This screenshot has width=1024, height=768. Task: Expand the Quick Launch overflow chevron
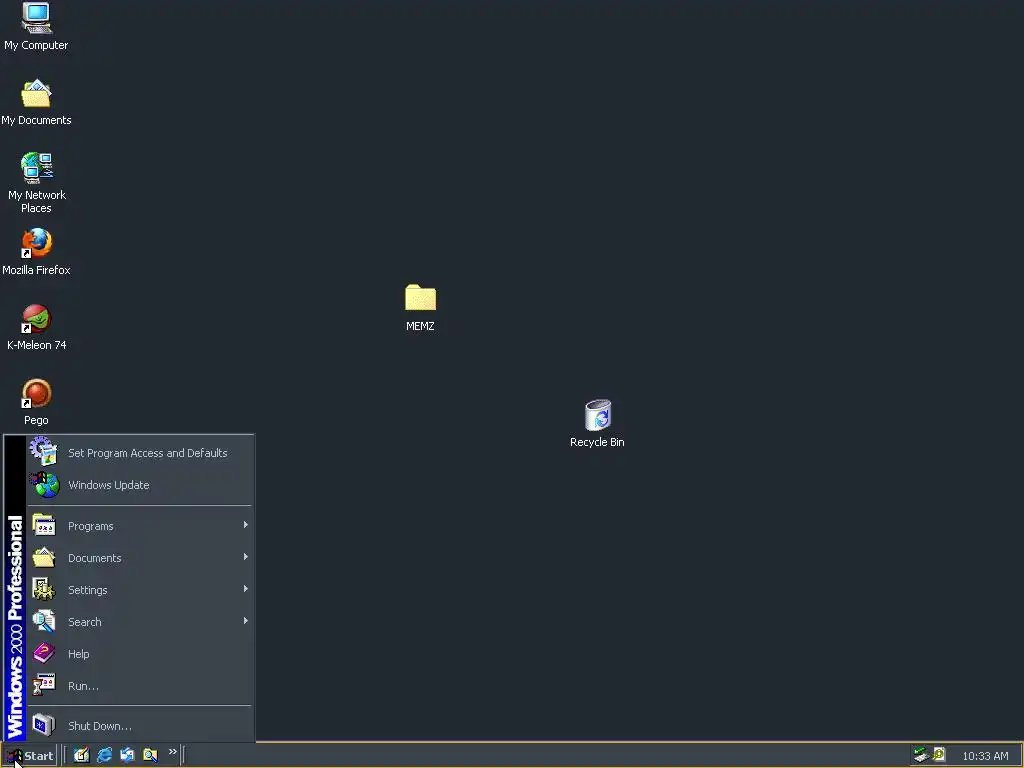[x=172, y=752]
